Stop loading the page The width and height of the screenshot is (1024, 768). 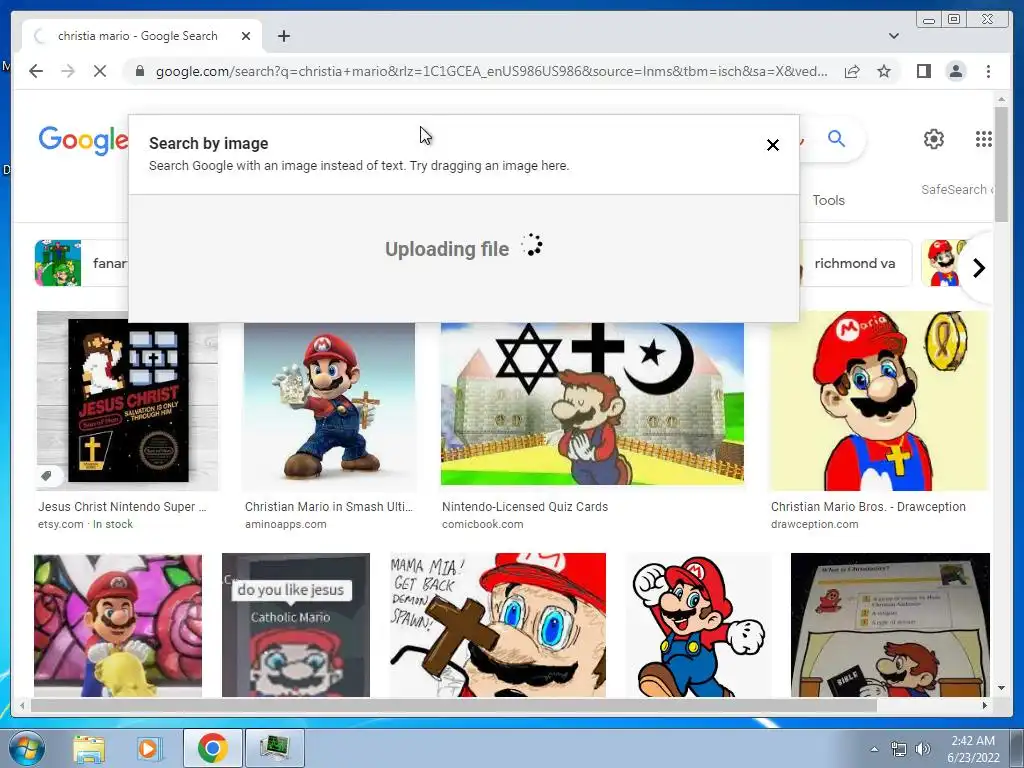(100, 71)
